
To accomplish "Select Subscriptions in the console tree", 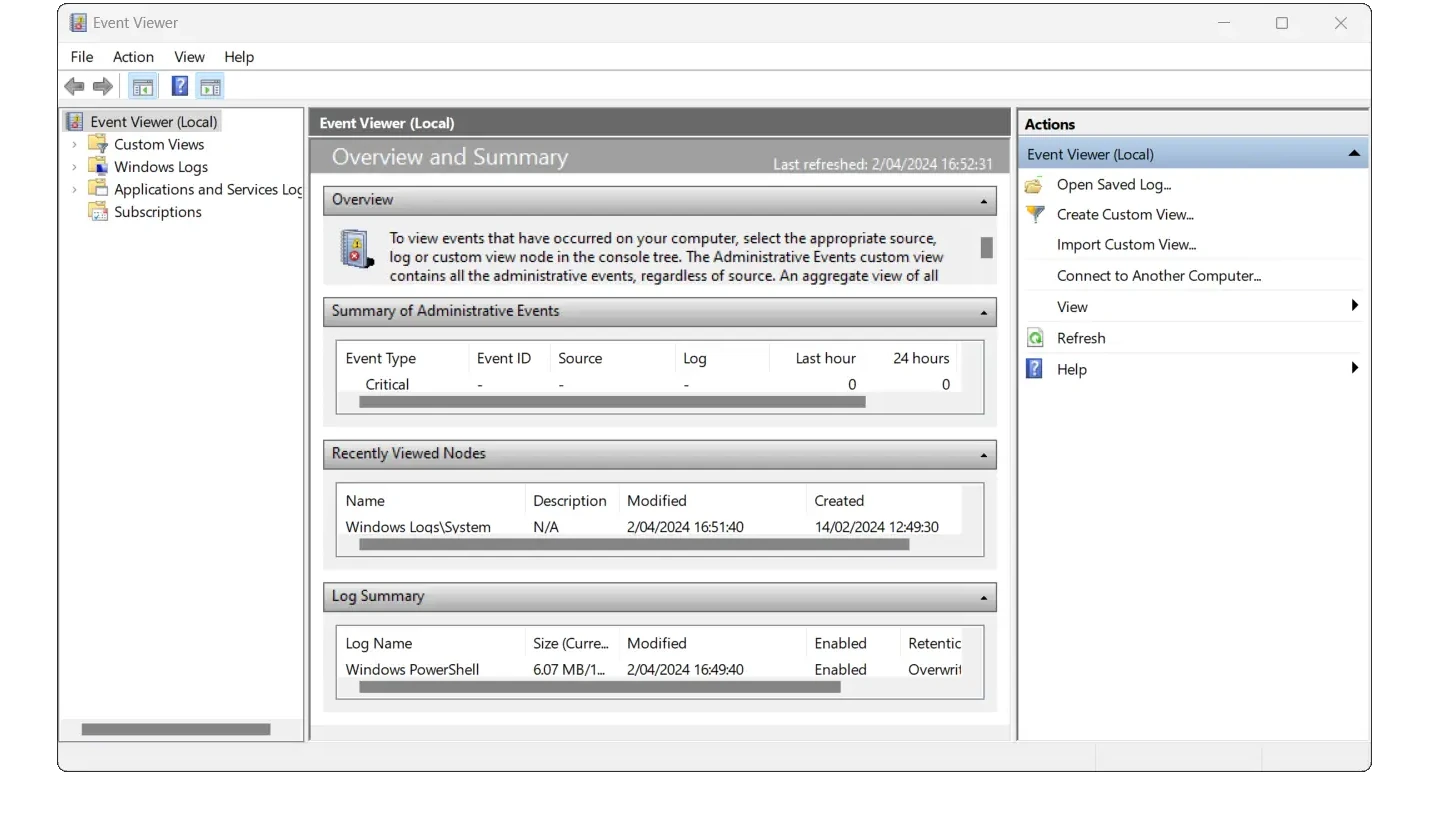I will pyautogui.click(x=158, y=212).
